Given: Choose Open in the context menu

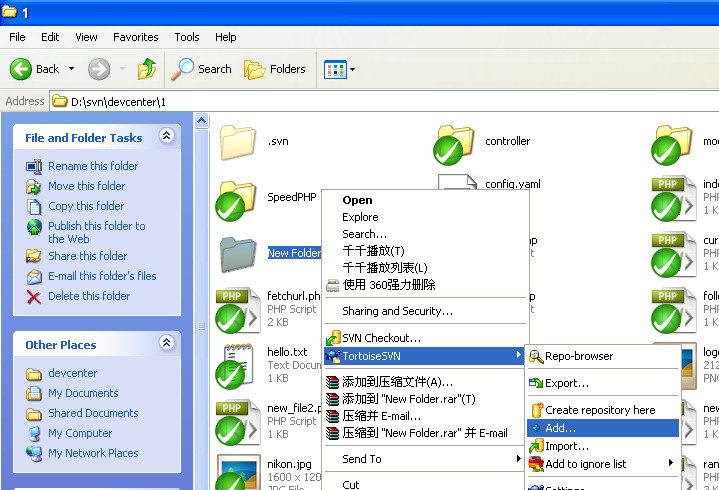Looking at the screenshot, I should pyautogui.click(x=425, y=200).
